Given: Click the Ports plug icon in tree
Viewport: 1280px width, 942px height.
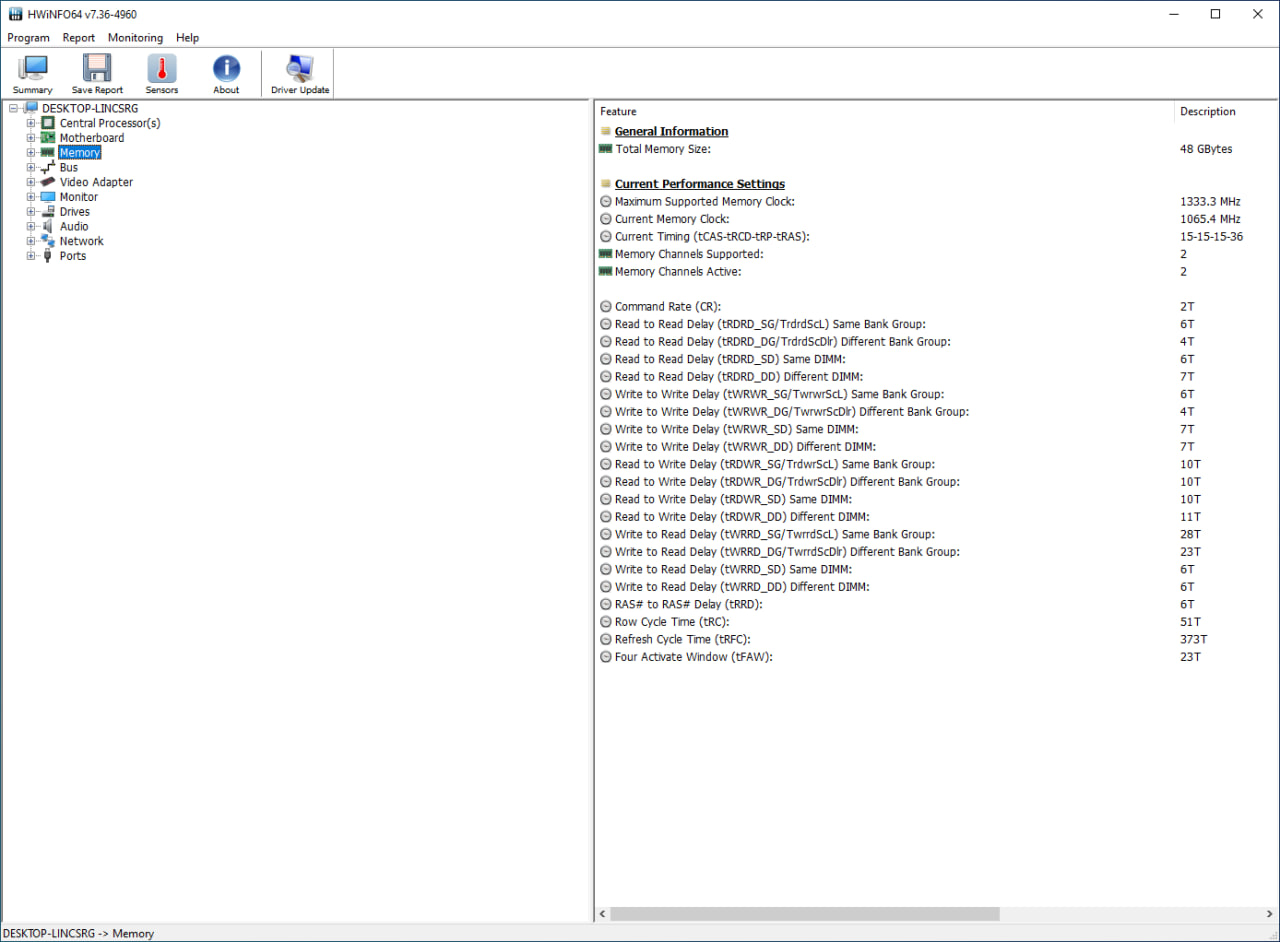Looking at the screenshot, I should [x=49, y=256].
